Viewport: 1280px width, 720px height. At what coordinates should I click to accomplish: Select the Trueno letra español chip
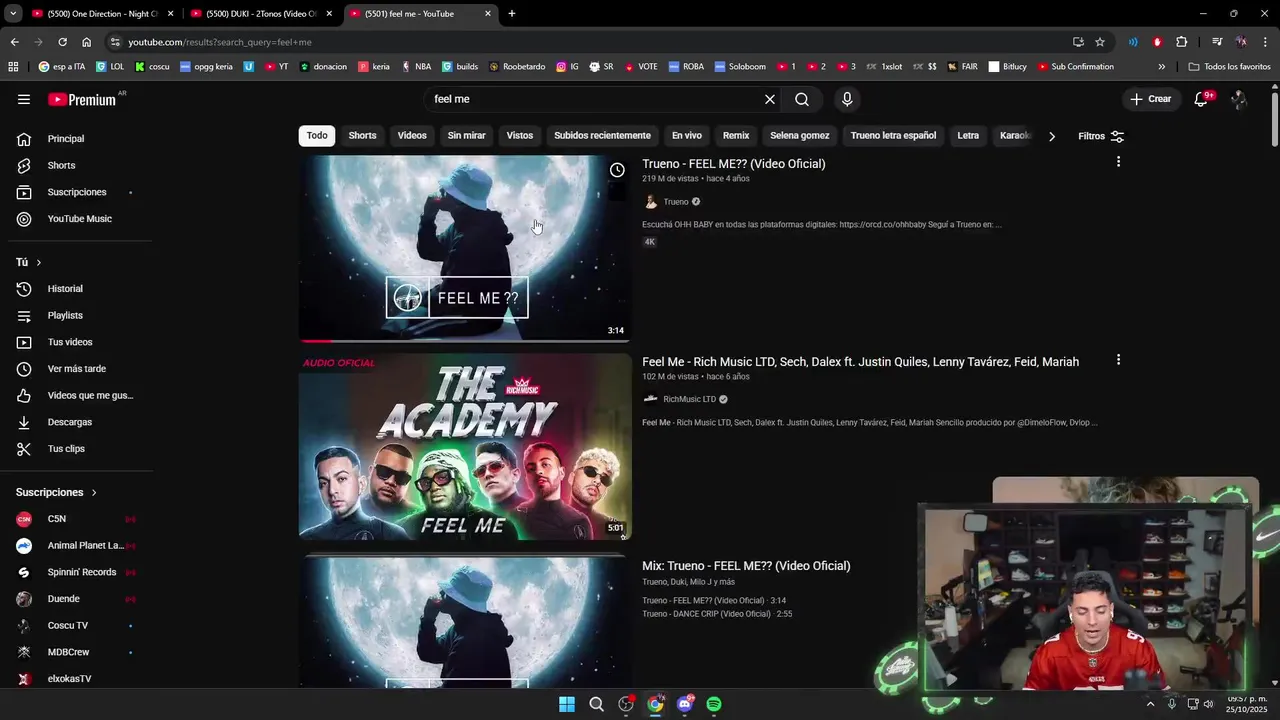point(893,135)
